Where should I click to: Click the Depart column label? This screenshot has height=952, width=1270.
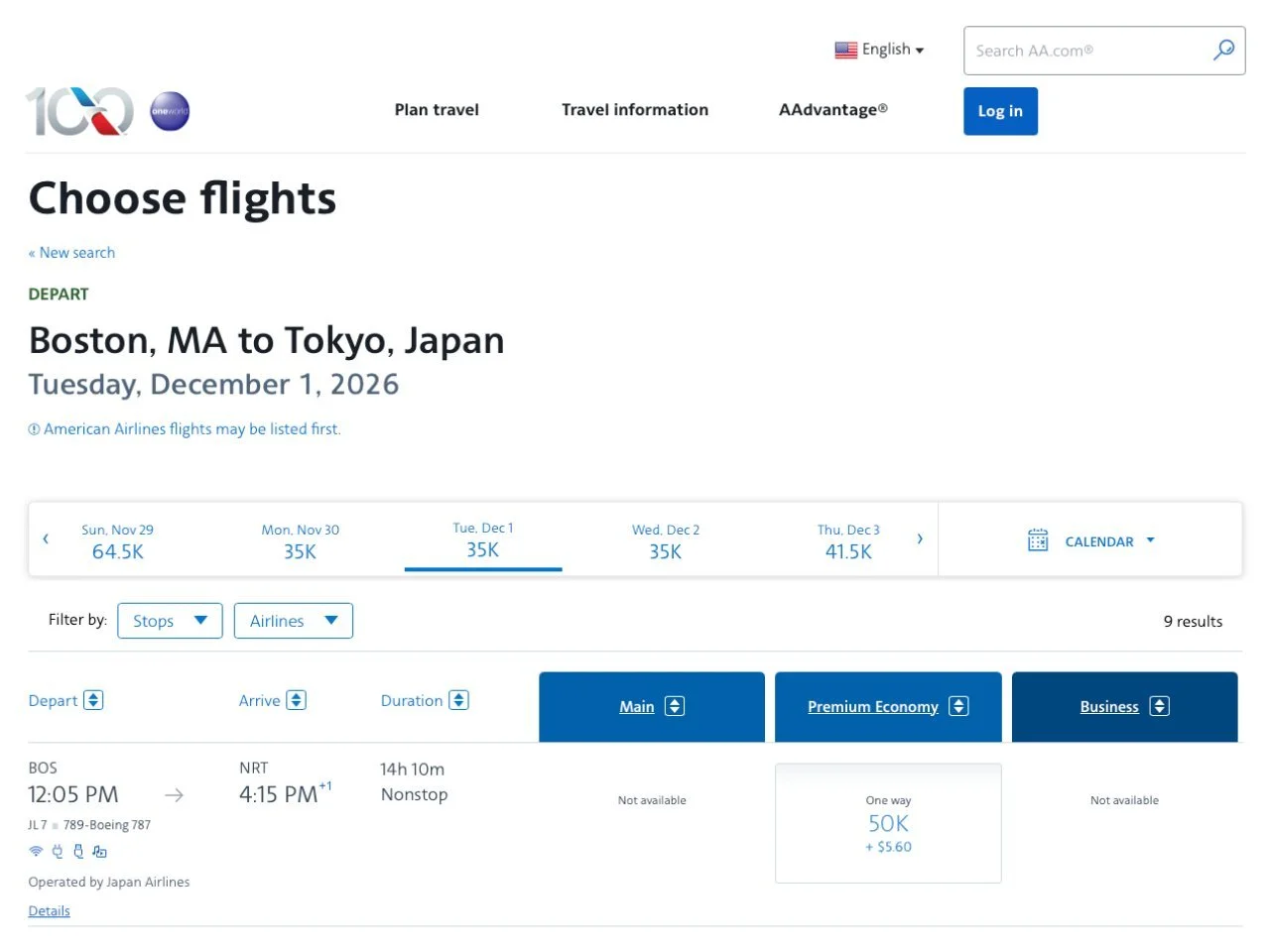click(53, 700)
